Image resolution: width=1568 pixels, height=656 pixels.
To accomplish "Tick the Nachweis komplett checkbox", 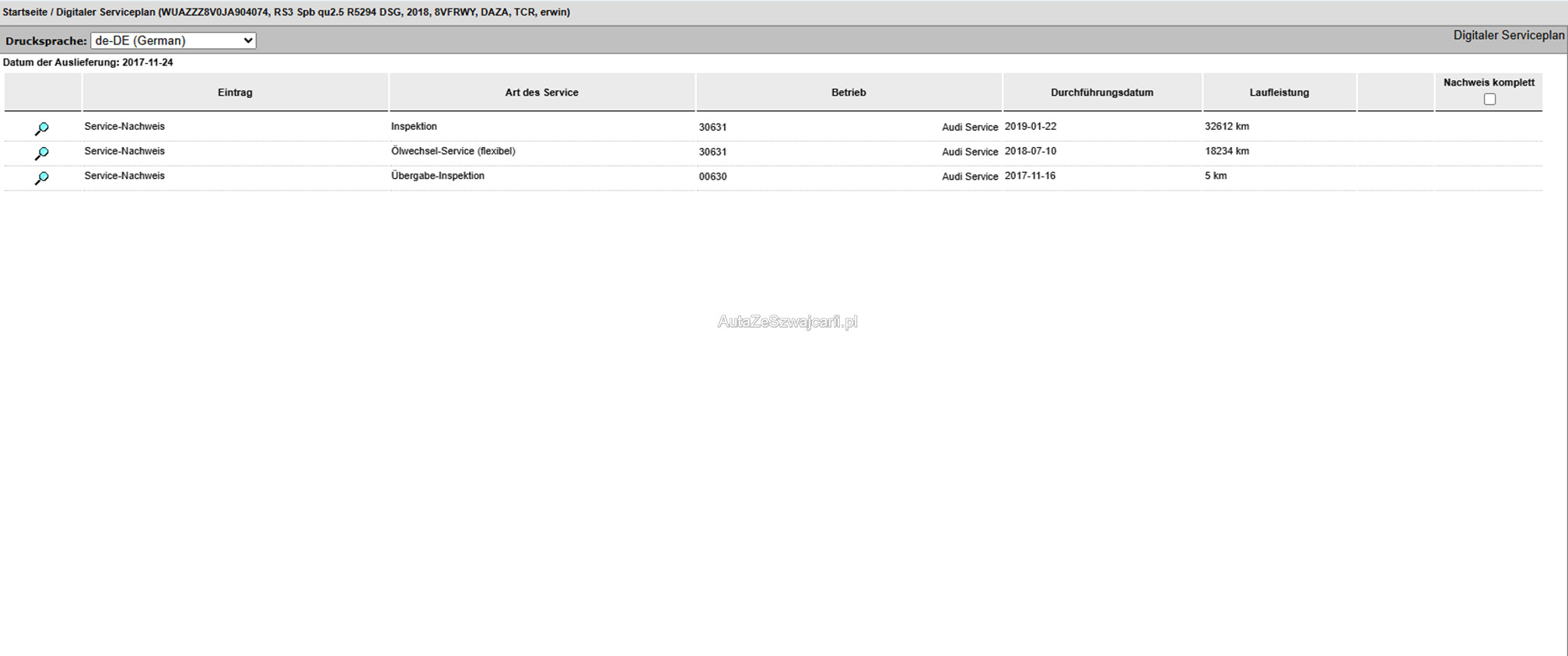I will [1489, 99].
